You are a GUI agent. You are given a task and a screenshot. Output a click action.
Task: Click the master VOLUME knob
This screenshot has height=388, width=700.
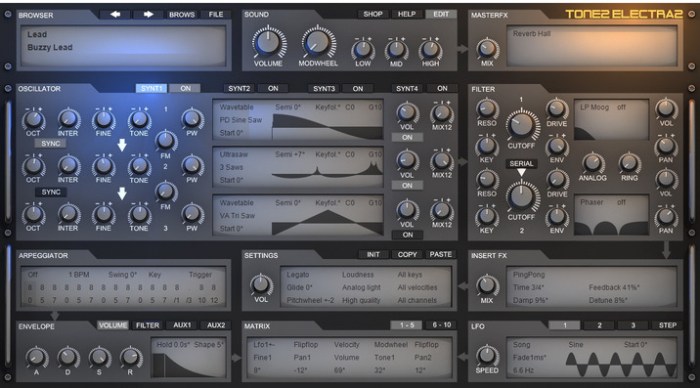coord(268,43)
